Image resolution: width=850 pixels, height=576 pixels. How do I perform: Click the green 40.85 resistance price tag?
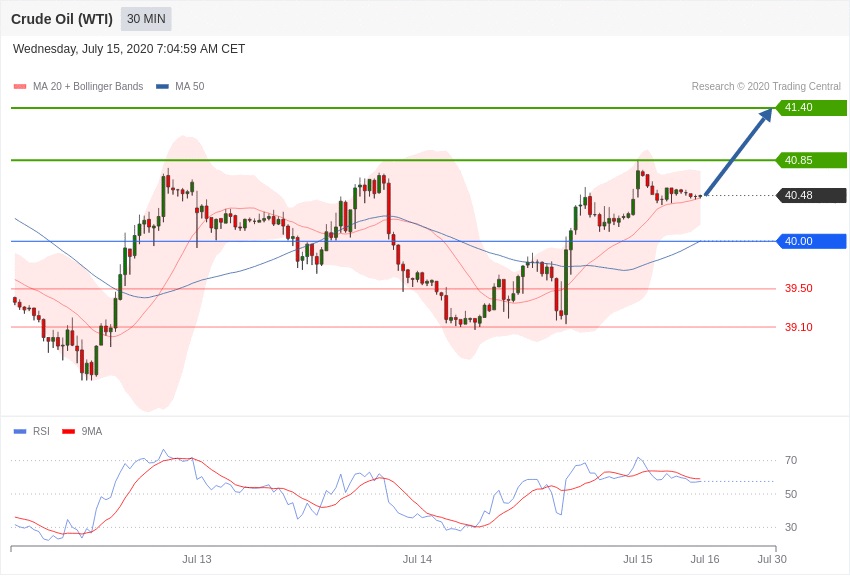tap(811, 160)
